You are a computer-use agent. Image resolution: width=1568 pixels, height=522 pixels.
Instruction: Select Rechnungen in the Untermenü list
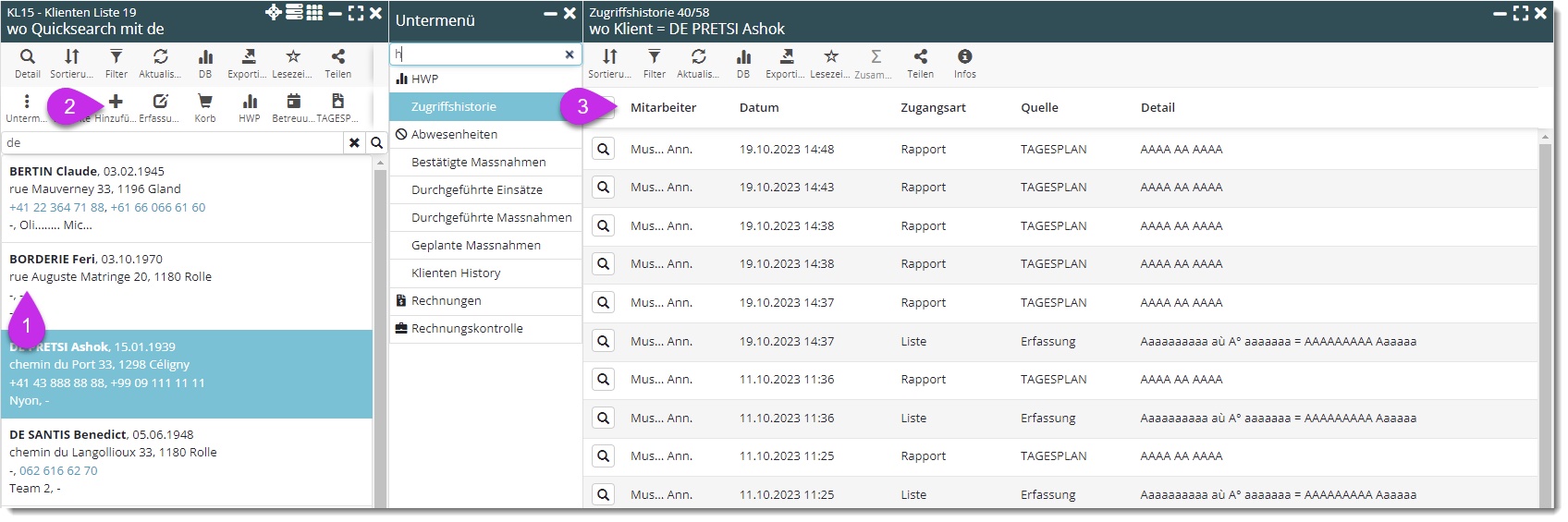(446, 301)
